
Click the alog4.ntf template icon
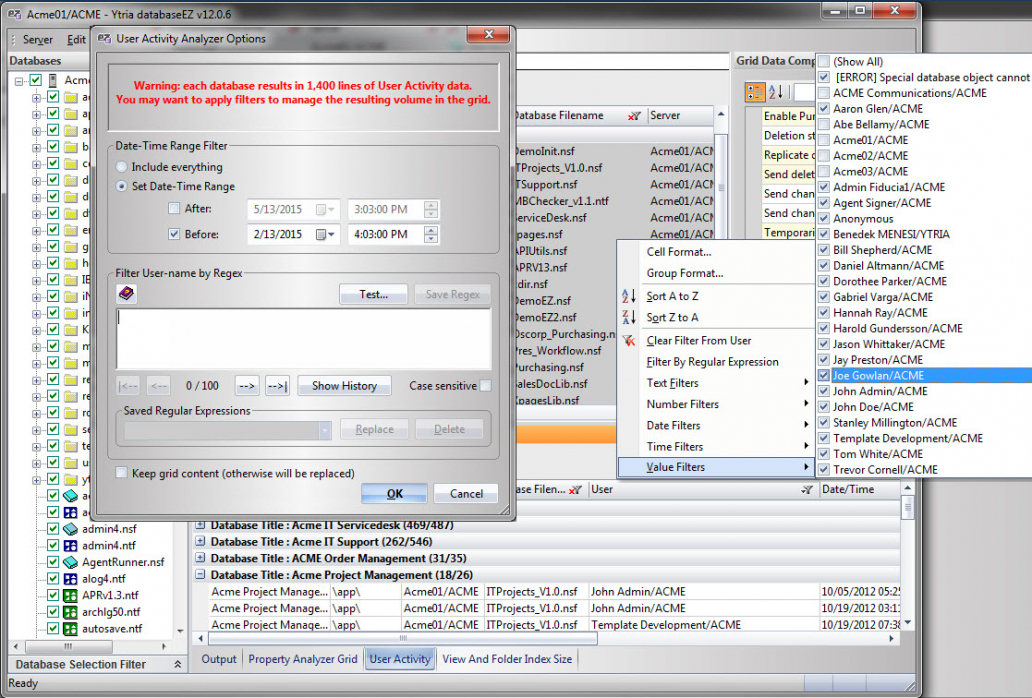(70, 579)
